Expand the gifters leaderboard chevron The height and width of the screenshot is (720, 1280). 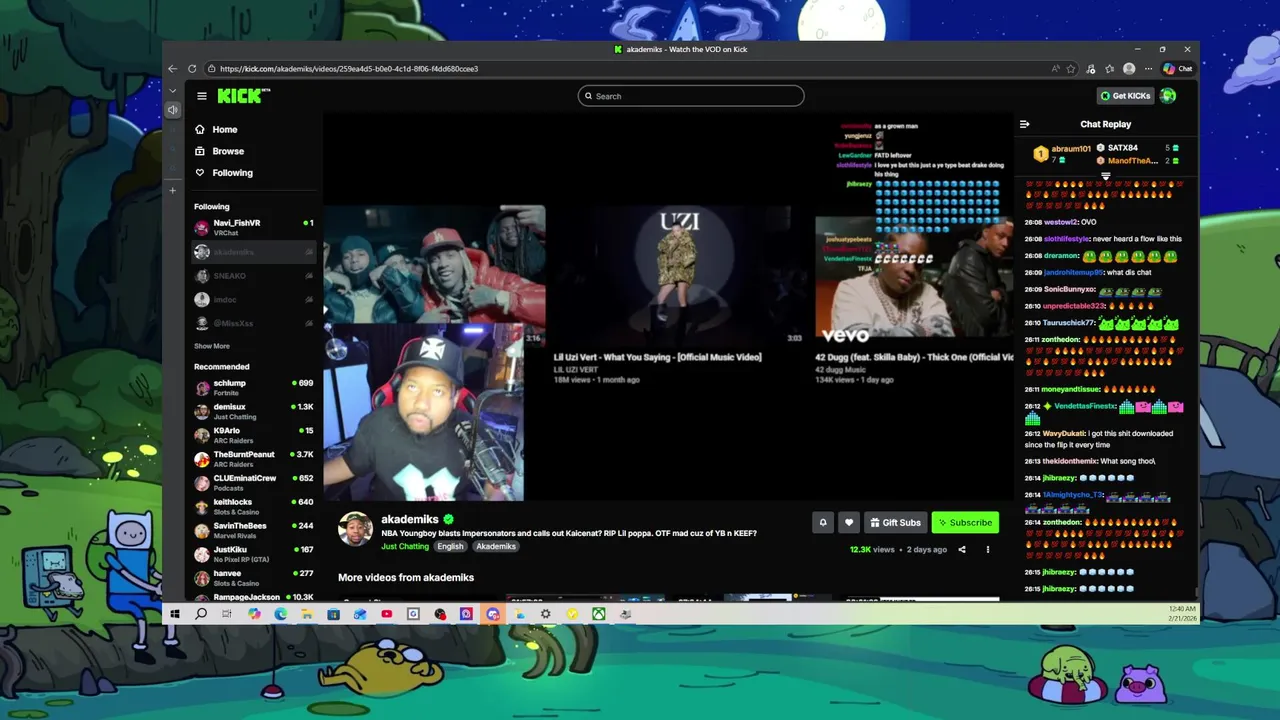1106,176
